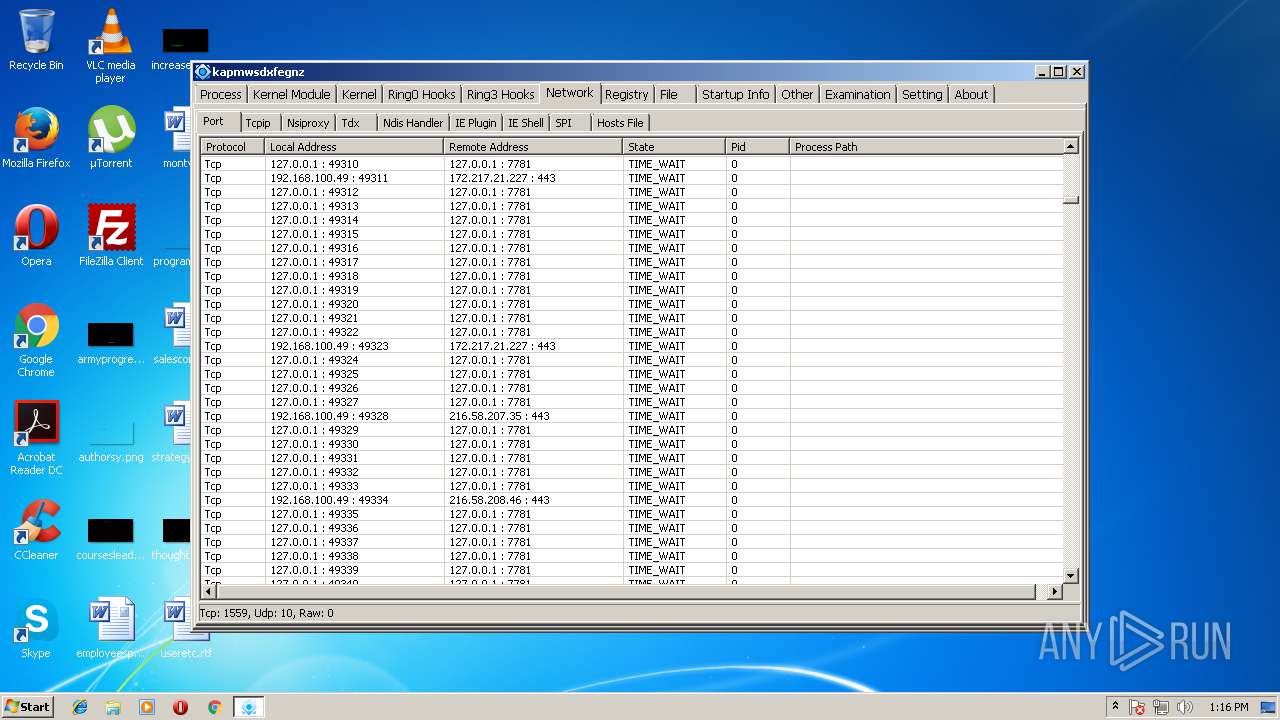The image size is (1280, 720).
Task: Click the Internet Explorer taskbar icon
Action: coord(80,707)
